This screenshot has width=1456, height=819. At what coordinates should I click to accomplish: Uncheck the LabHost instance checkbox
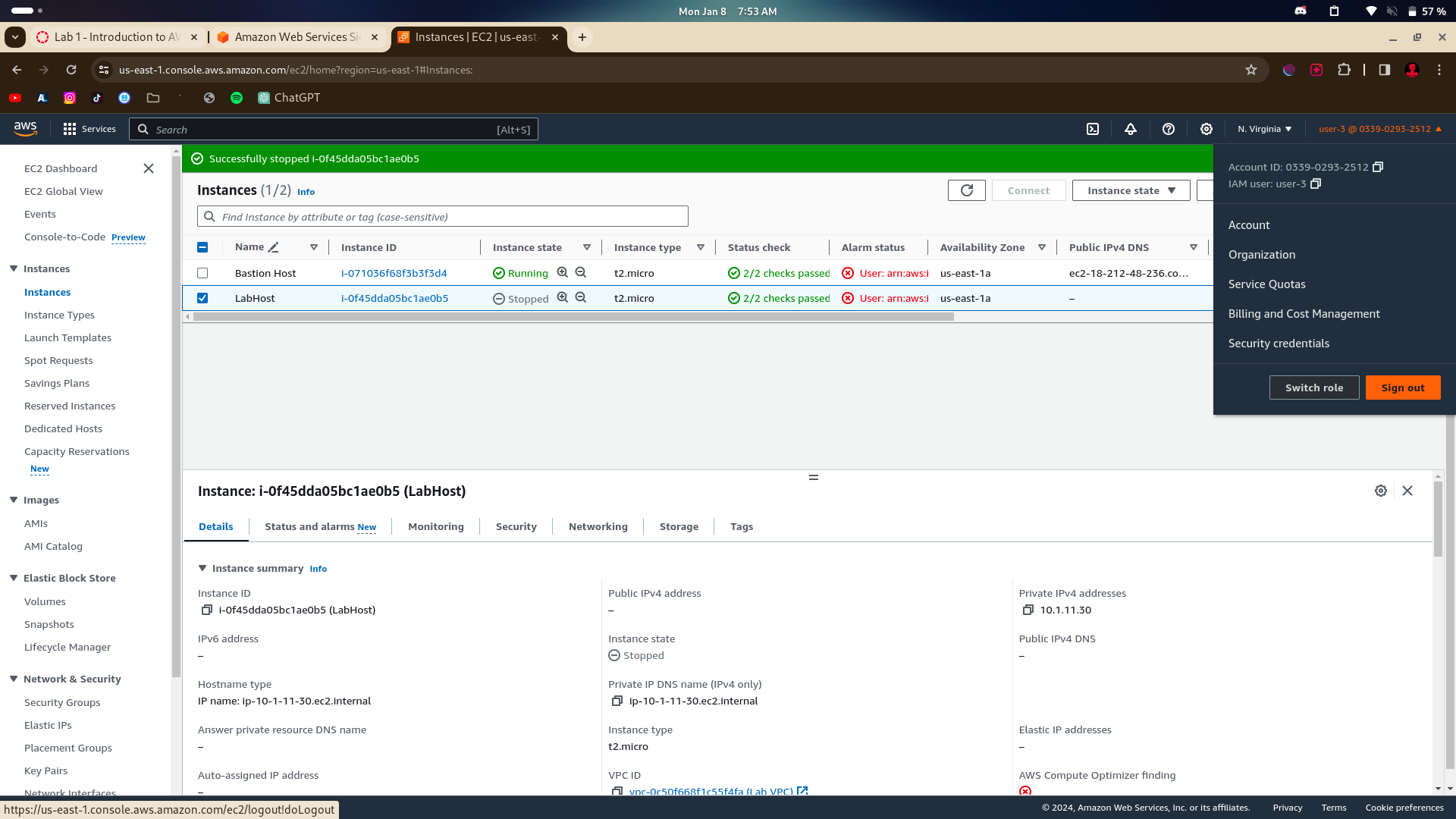click(x=202, y=298)
